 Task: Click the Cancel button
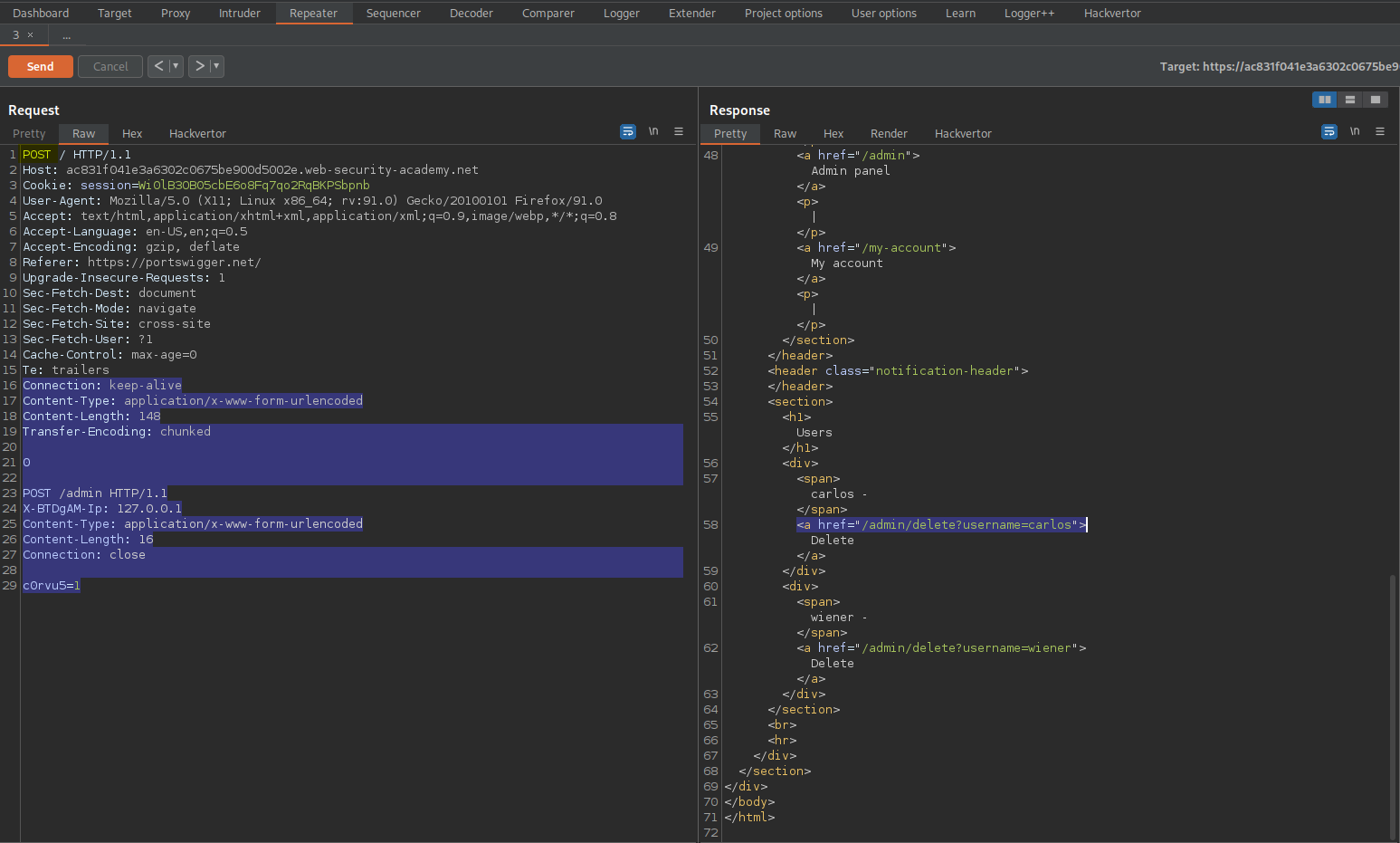tap(110, 66)
